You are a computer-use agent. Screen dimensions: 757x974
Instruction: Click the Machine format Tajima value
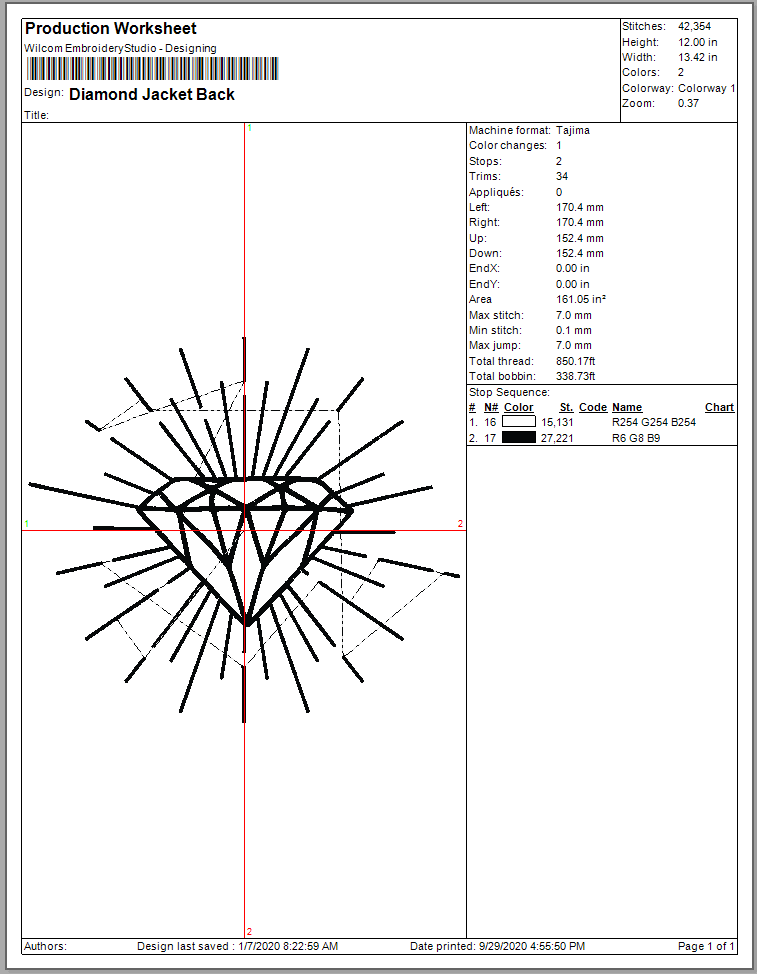572,131
